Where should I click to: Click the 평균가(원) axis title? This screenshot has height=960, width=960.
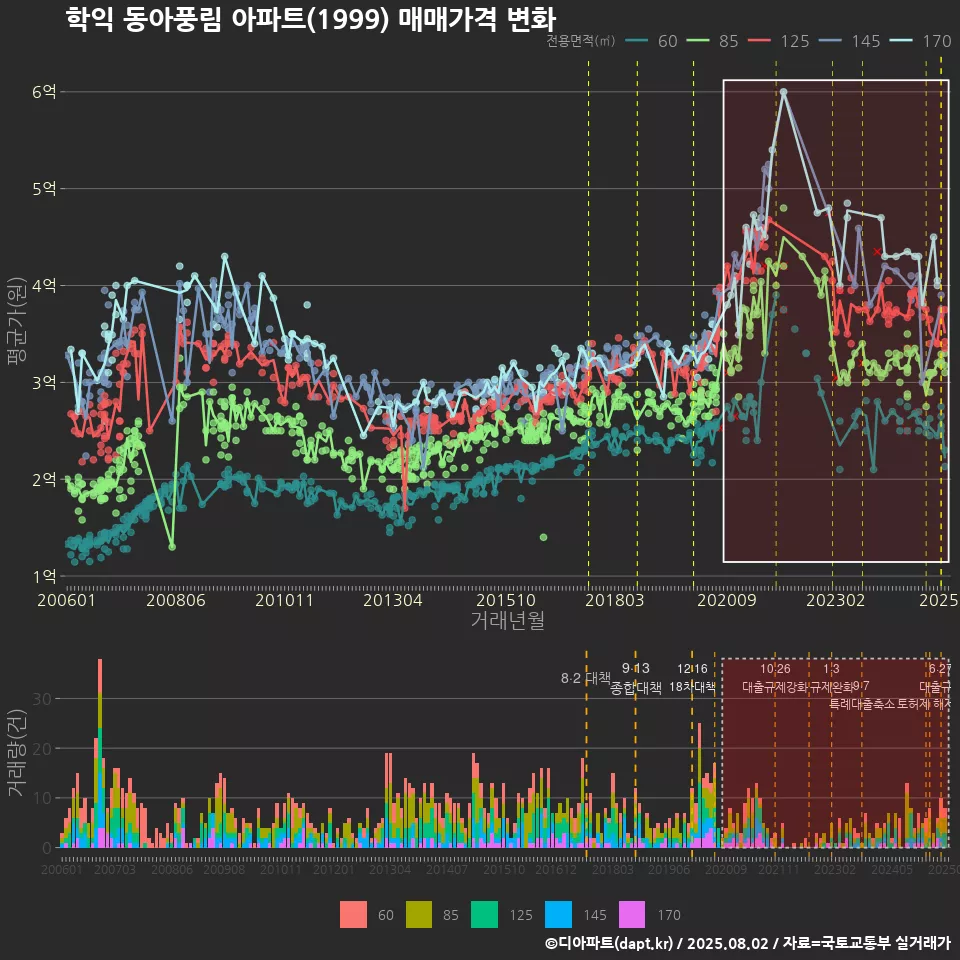17,321
